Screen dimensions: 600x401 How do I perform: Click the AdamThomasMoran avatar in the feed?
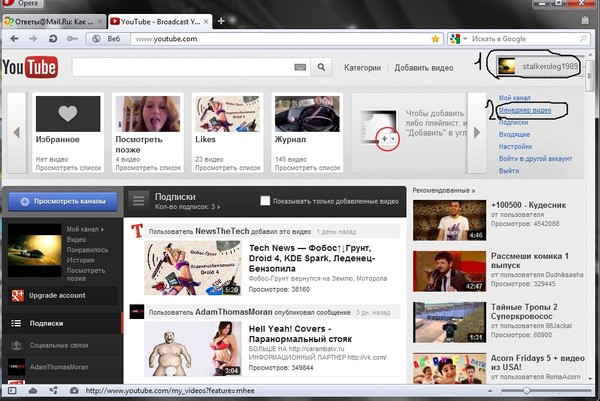(x=137, y=311)
